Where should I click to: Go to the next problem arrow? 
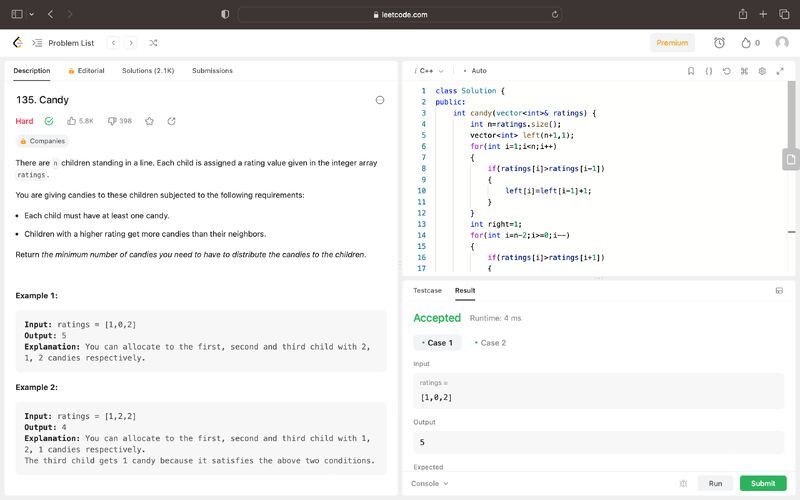pos(131,43)
